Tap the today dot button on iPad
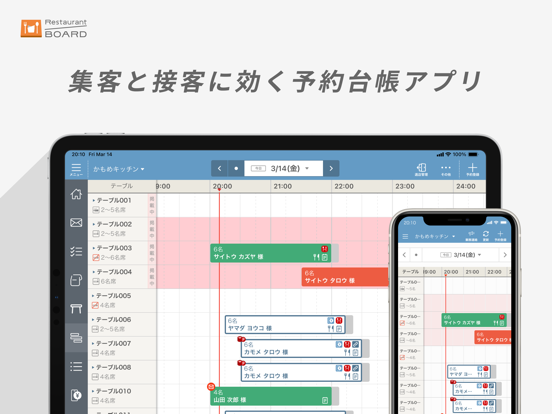 (236, 169)
